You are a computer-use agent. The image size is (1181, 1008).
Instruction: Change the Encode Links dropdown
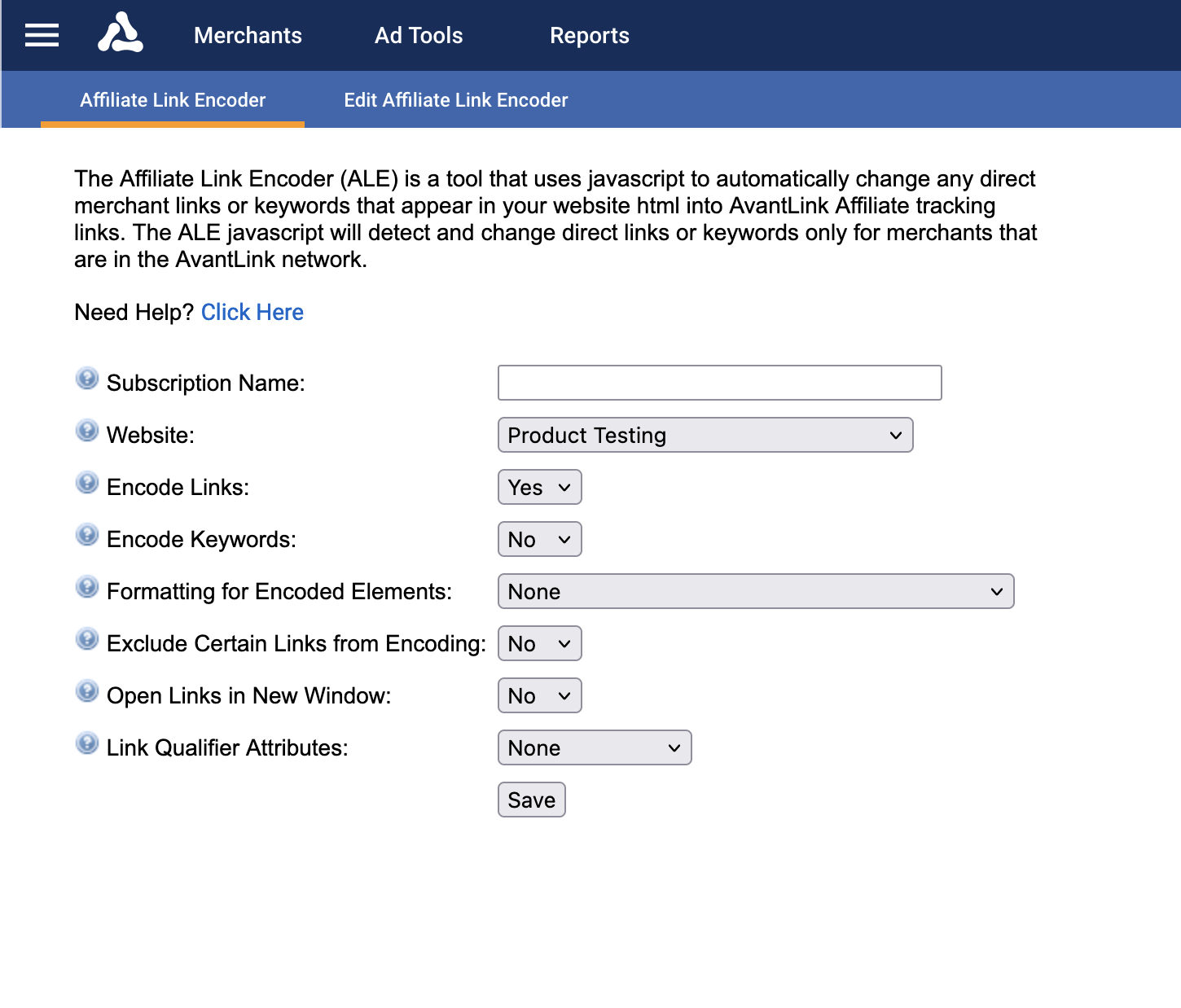[540, 487]
